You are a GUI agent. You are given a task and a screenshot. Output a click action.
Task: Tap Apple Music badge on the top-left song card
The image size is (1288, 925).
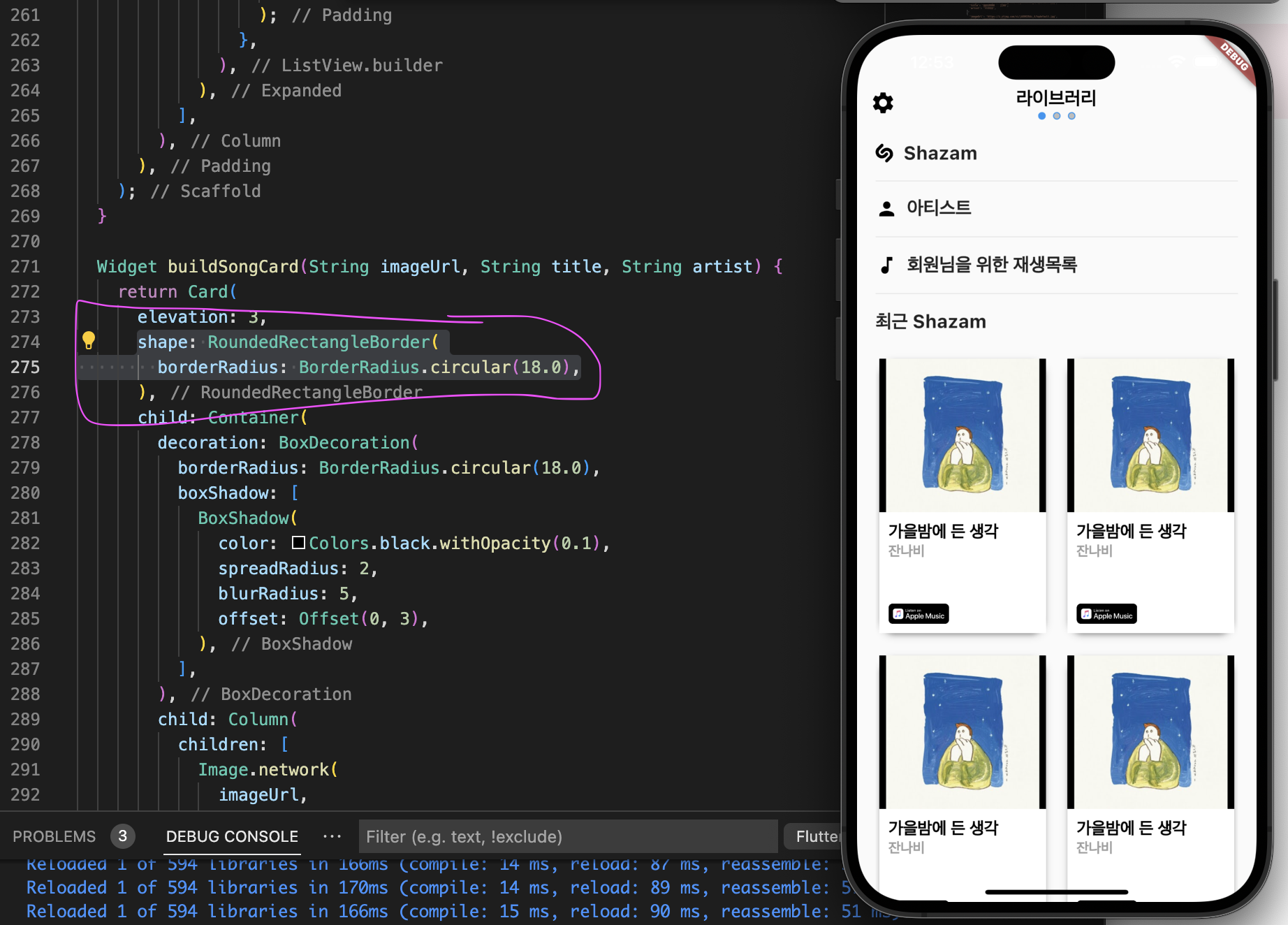pyautogui.click(x=919, y=614)
